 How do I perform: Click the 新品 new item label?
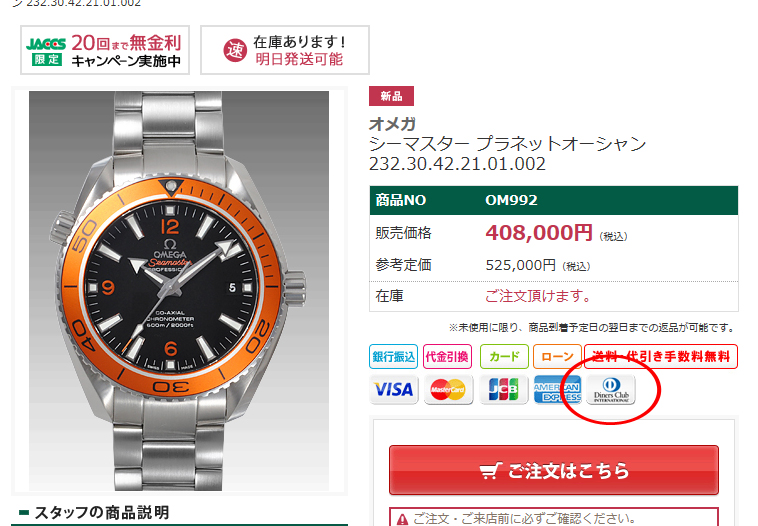pos(391,96)
